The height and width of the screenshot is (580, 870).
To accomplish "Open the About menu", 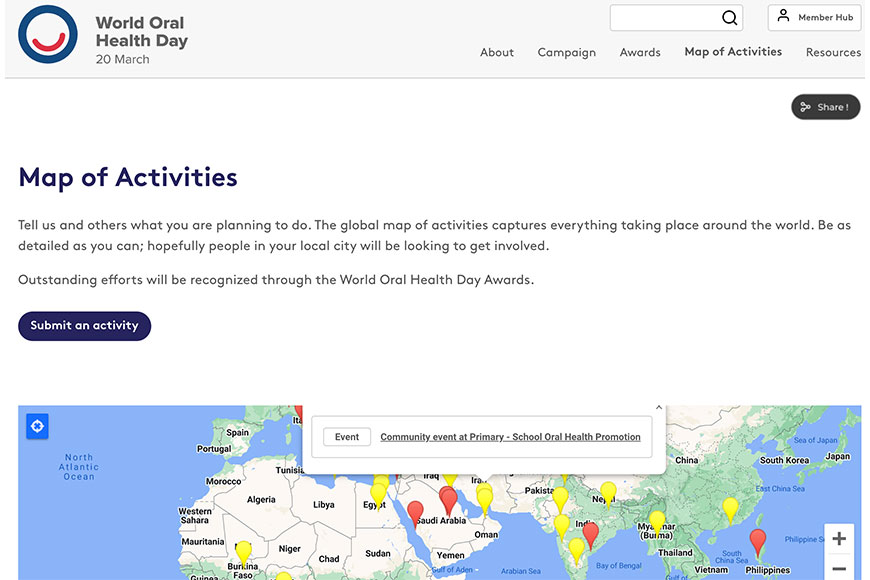I will tap(497, 52).
